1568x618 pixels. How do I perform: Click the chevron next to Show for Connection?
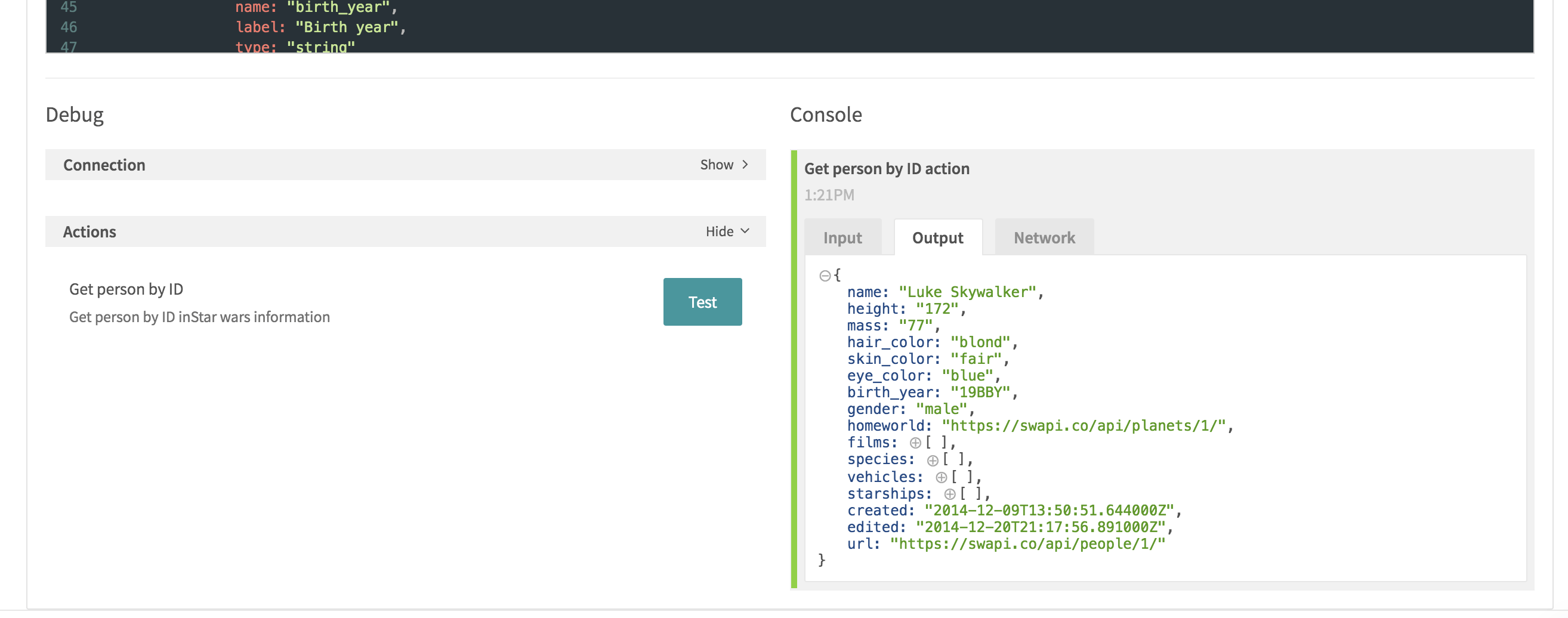pyautogui.click(x=744, y=164)
